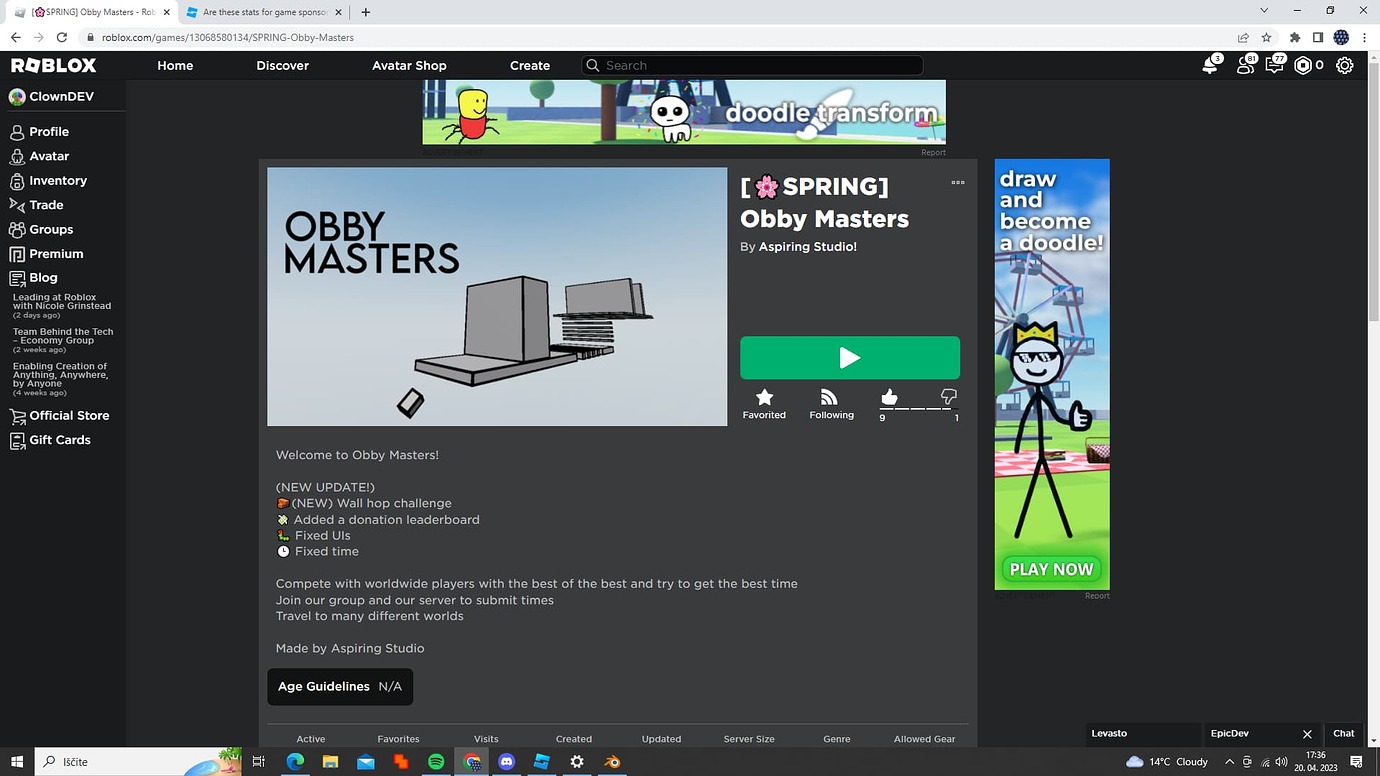This screenshot has width=1380, height=776.
Task: Open Roblox notifications bell
Action: [1209, 64]
